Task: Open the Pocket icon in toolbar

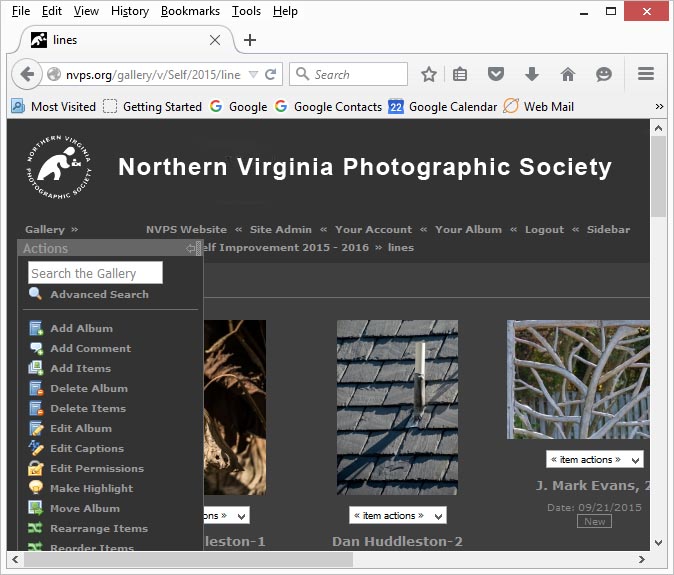Action: [x=495, y=75]
